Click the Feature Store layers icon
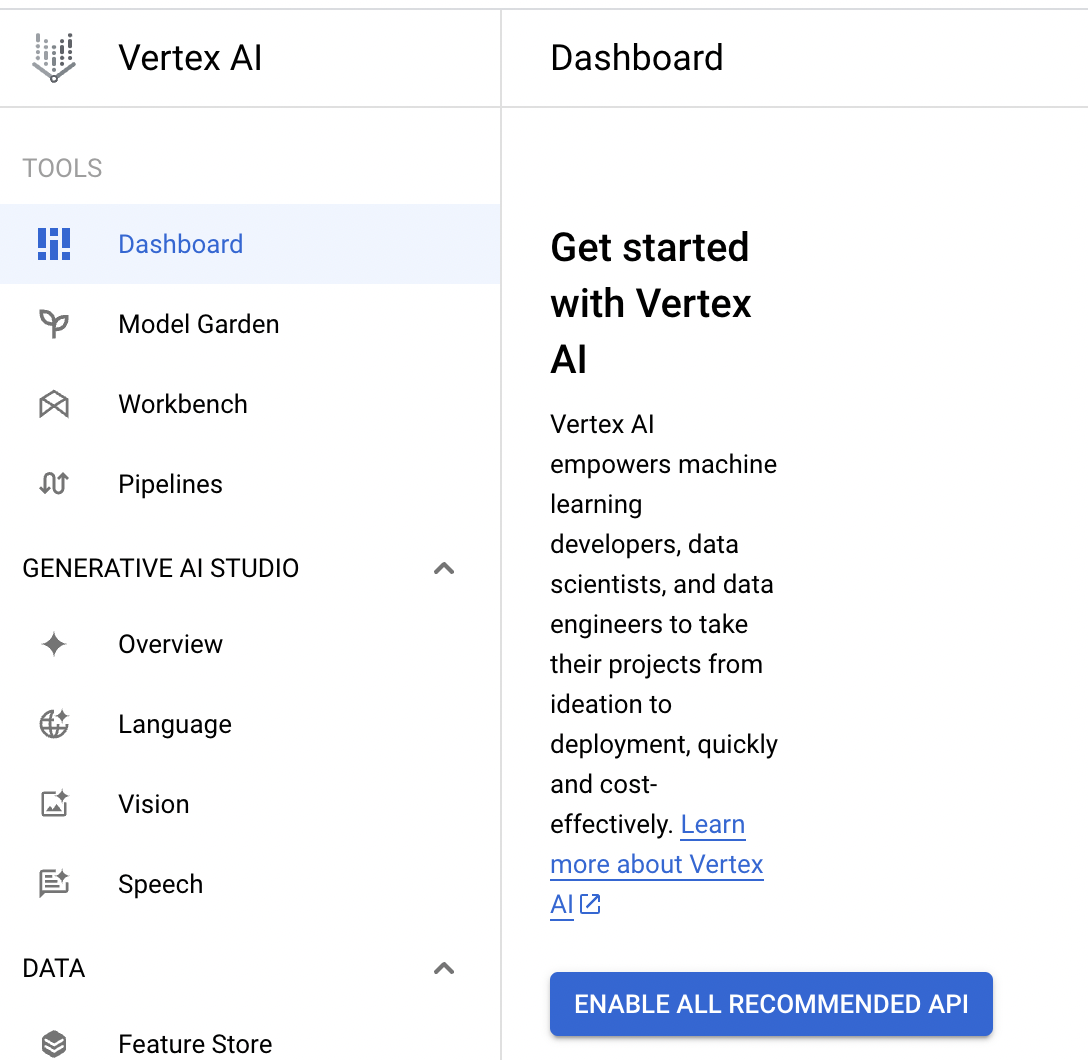Image resolution: width=1088 pixels, height=1060 pixels. [54, 1044]
